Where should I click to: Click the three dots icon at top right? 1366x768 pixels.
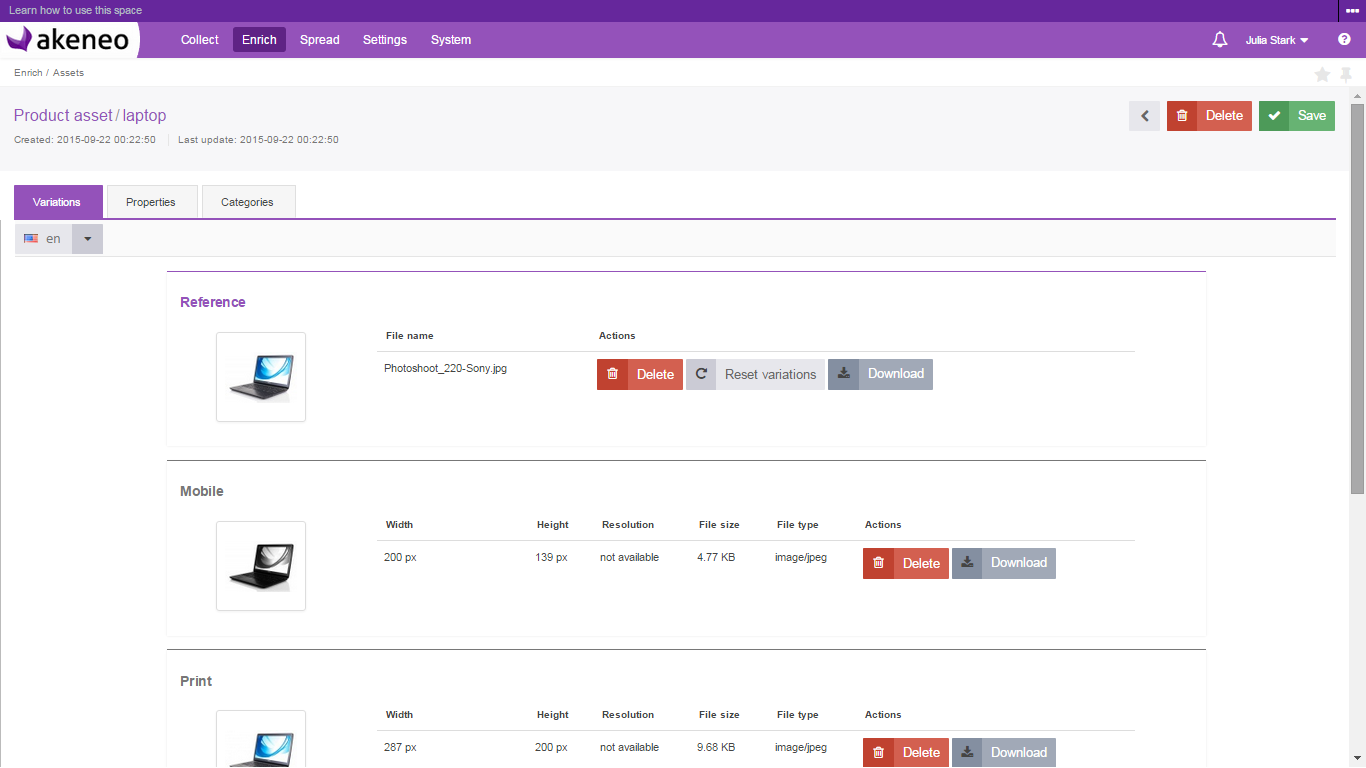1352,11
